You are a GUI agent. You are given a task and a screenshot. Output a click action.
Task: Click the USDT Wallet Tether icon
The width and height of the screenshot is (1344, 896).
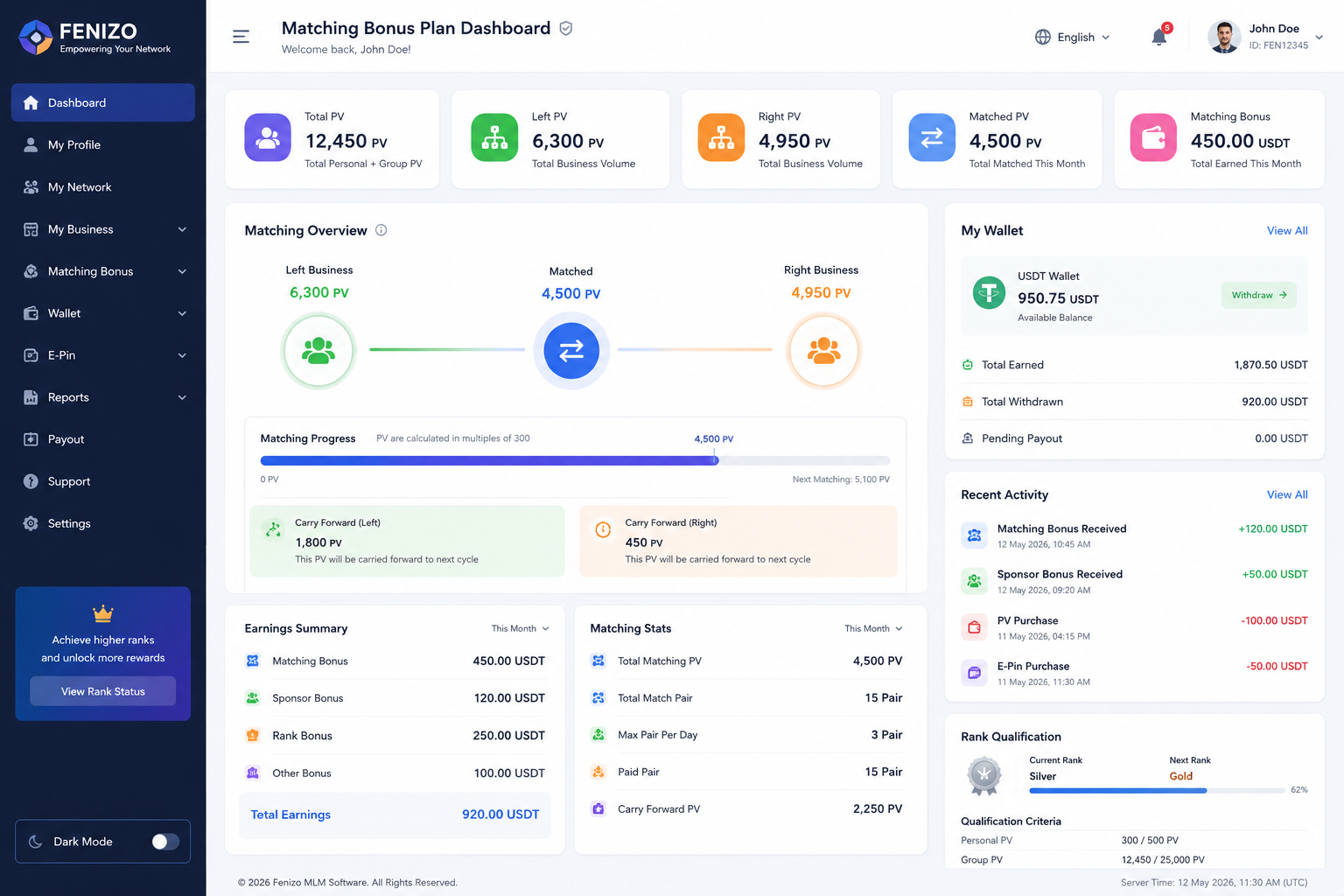click(x=990, y=292)
